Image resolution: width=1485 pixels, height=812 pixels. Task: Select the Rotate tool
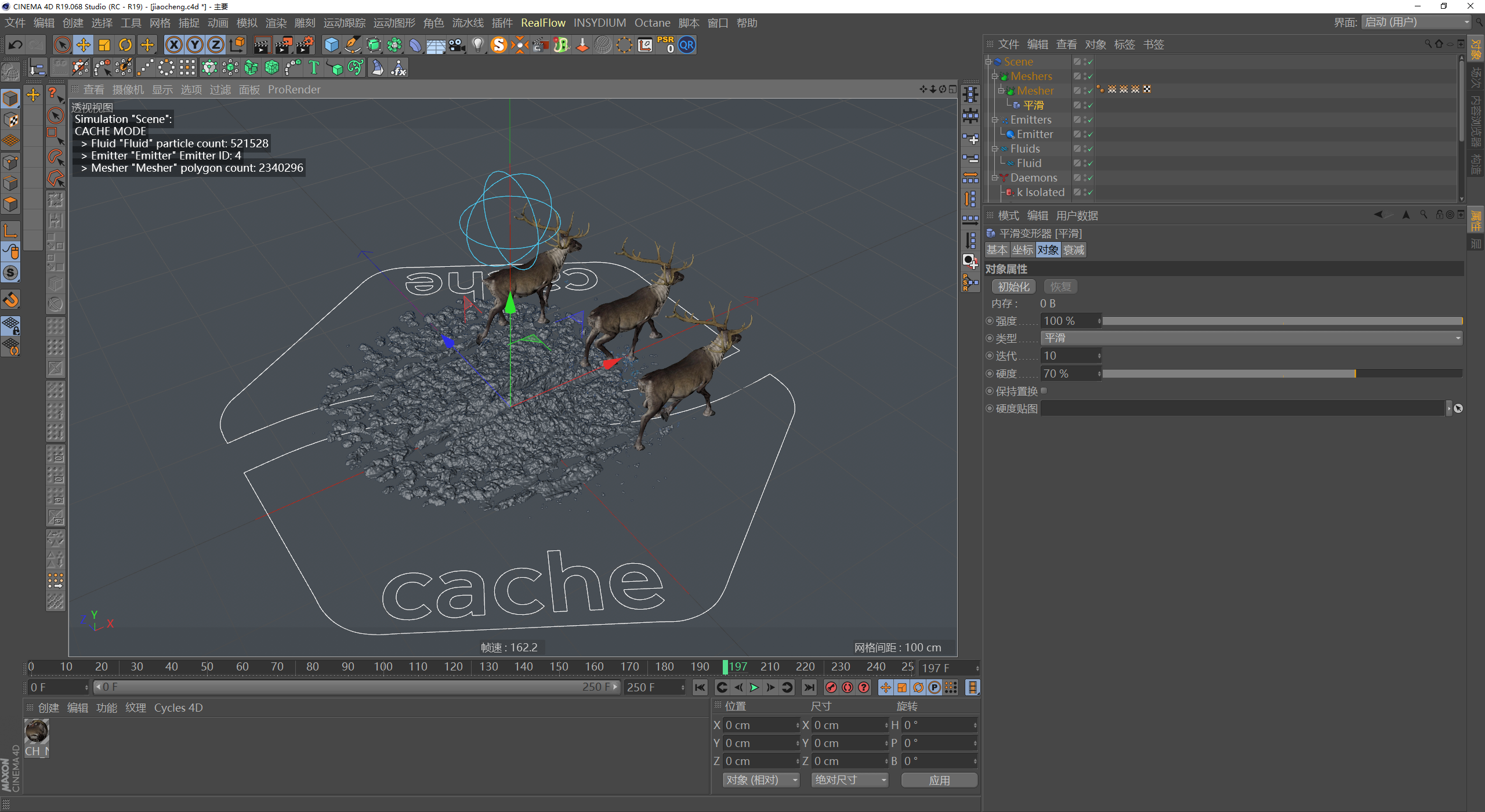(125, 45)
